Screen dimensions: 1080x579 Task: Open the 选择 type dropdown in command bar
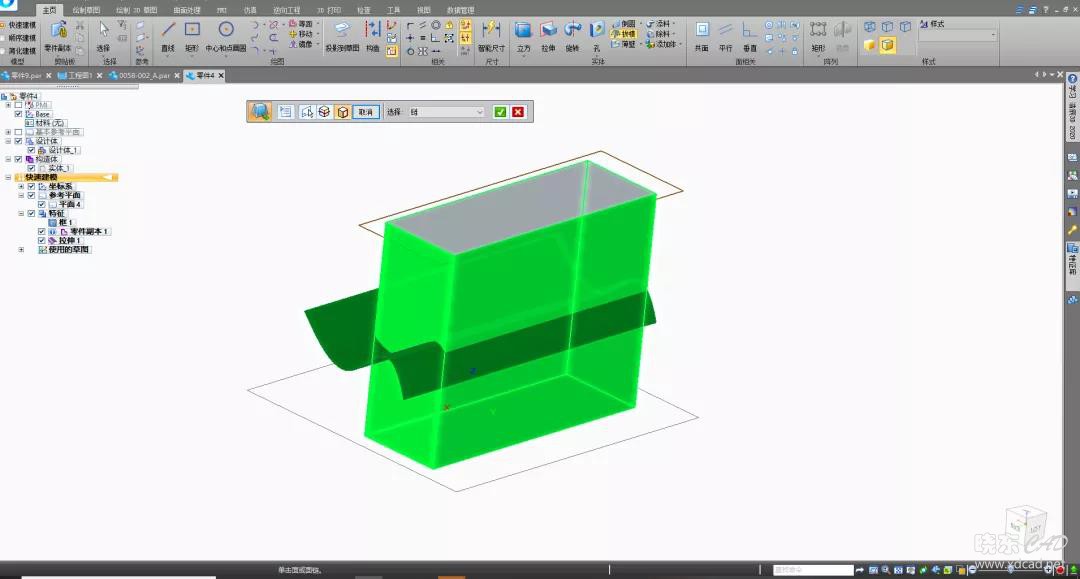[x=479, y=112]
